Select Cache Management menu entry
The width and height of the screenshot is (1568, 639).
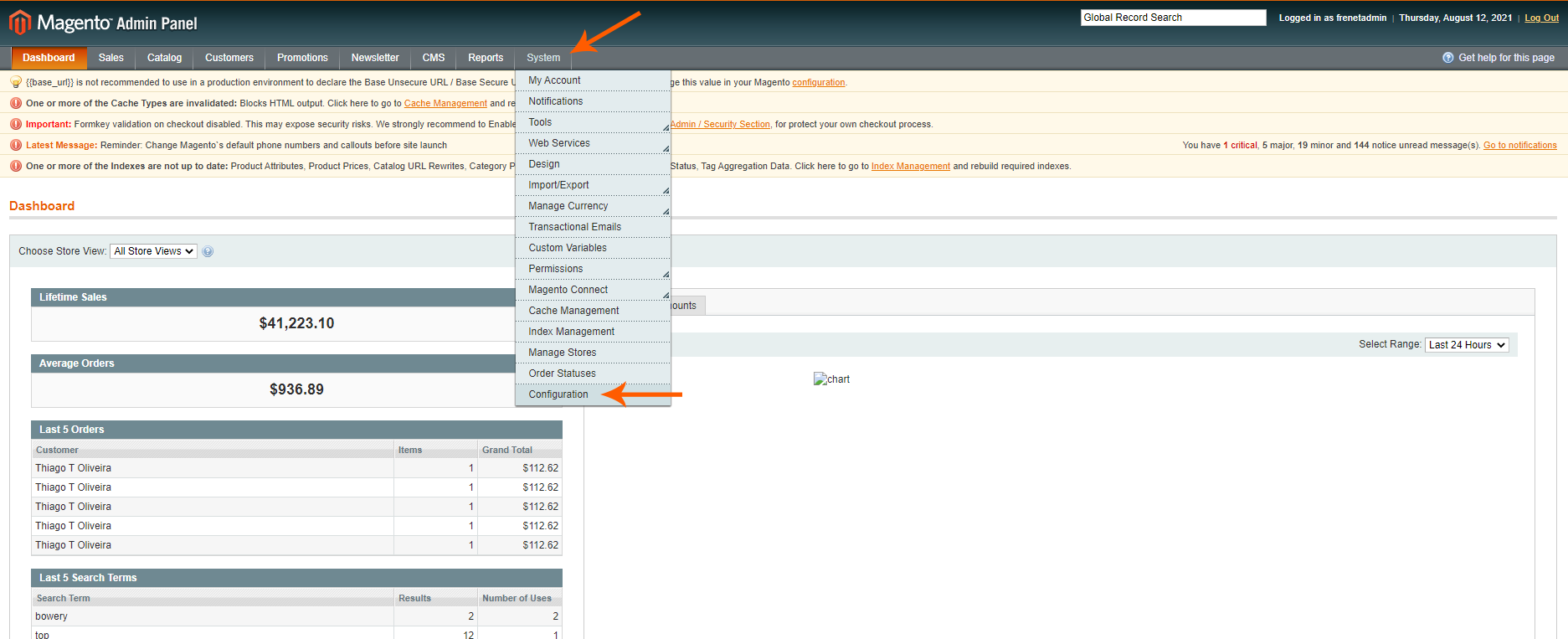pos(593,311)
